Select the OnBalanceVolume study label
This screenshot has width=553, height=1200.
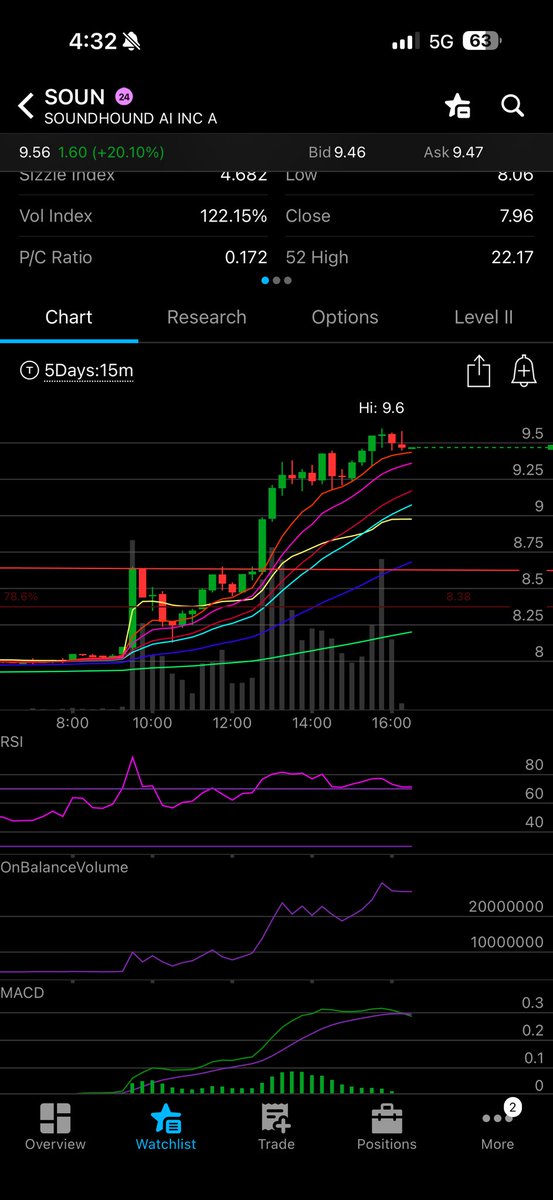65,867
